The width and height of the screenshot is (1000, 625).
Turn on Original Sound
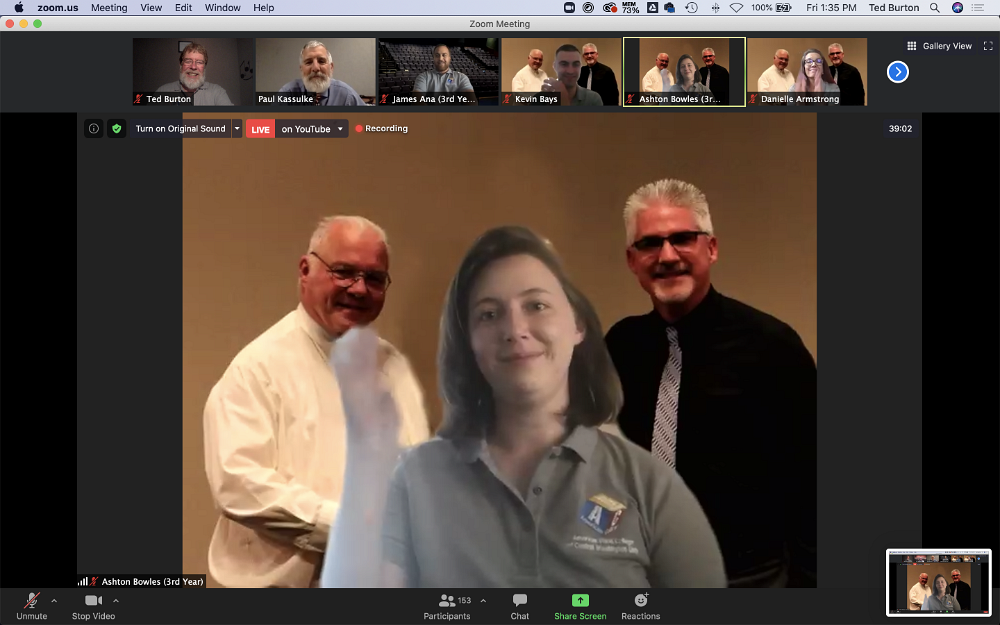coord(180,128)
